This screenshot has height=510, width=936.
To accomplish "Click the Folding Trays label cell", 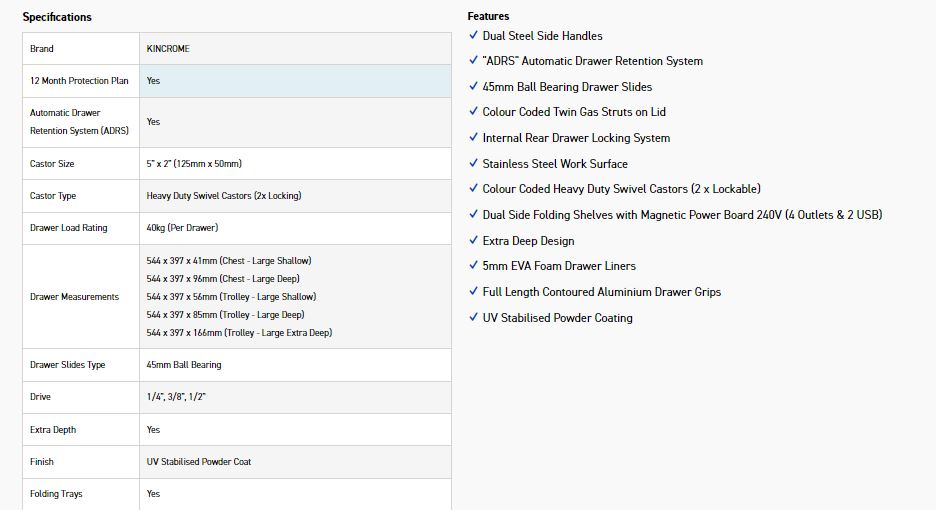I will 56,494.
